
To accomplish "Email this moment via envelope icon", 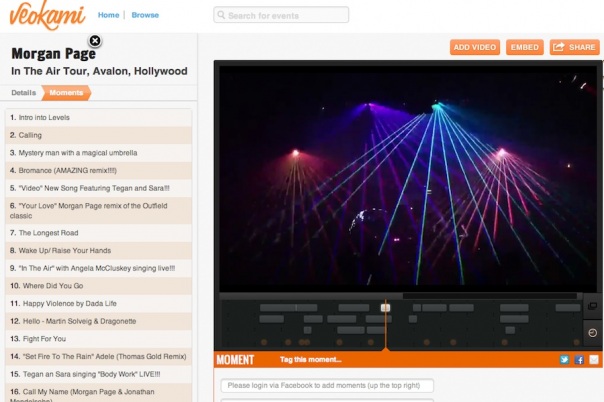I will tap(594, 360).
